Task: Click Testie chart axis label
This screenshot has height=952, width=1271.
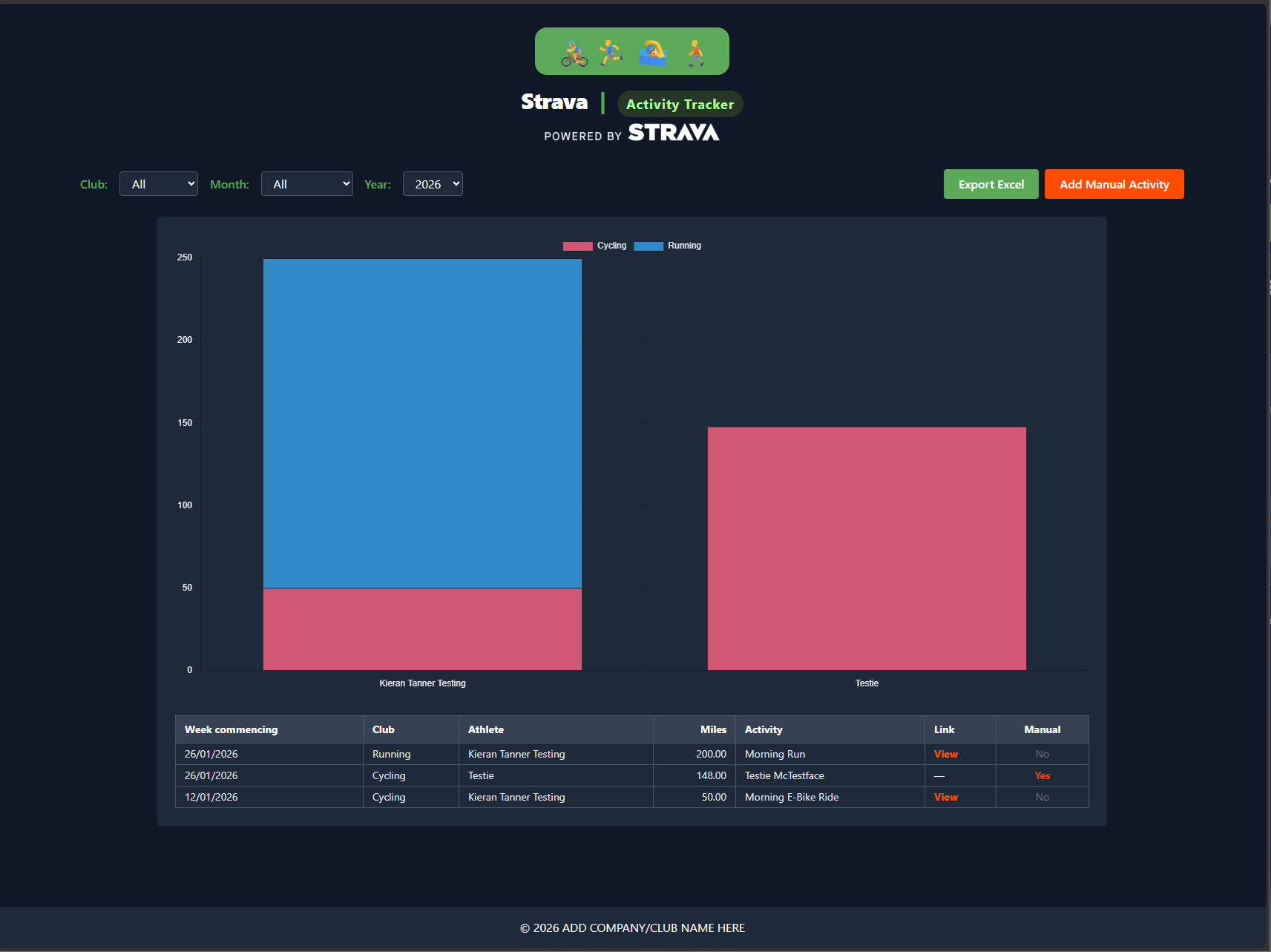Action: coord(867,683)
